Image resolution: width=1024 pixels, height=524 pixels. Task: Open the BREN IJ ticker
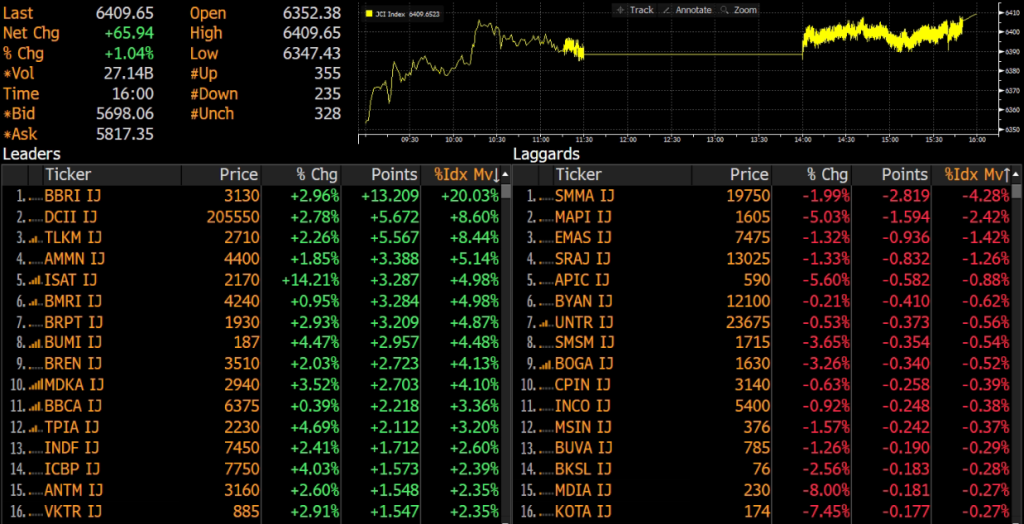tap(73, 364)
